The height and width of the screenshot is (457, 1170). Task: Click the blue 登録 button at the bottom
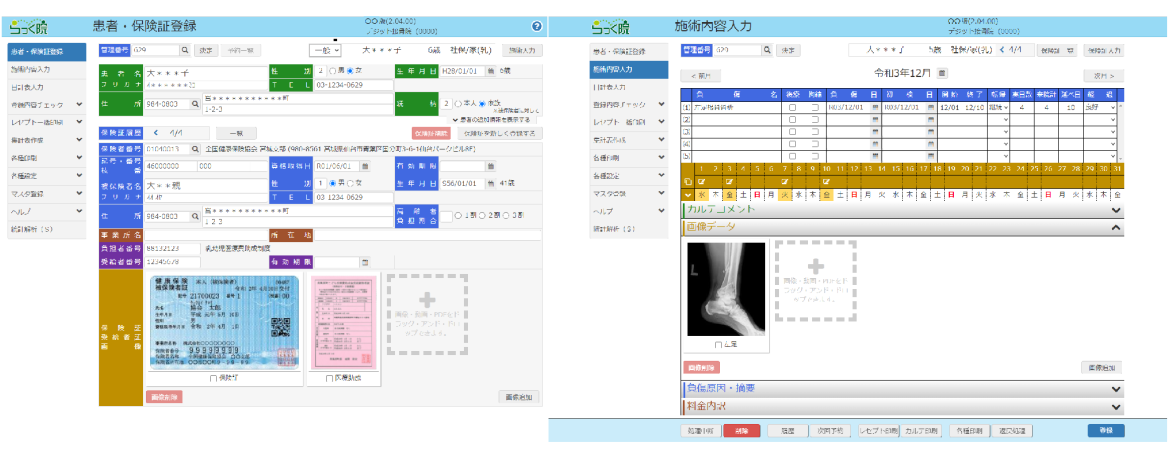[1106, 431]
